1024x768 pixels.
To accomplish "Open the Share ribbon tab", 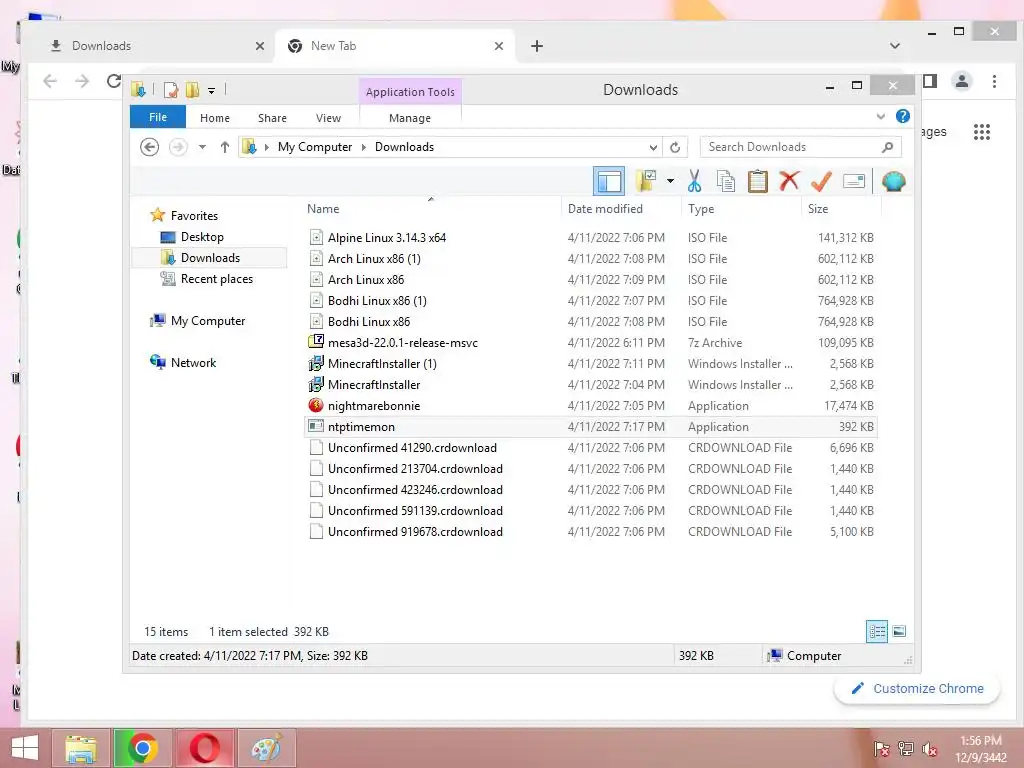I will [x=272, y=118].
